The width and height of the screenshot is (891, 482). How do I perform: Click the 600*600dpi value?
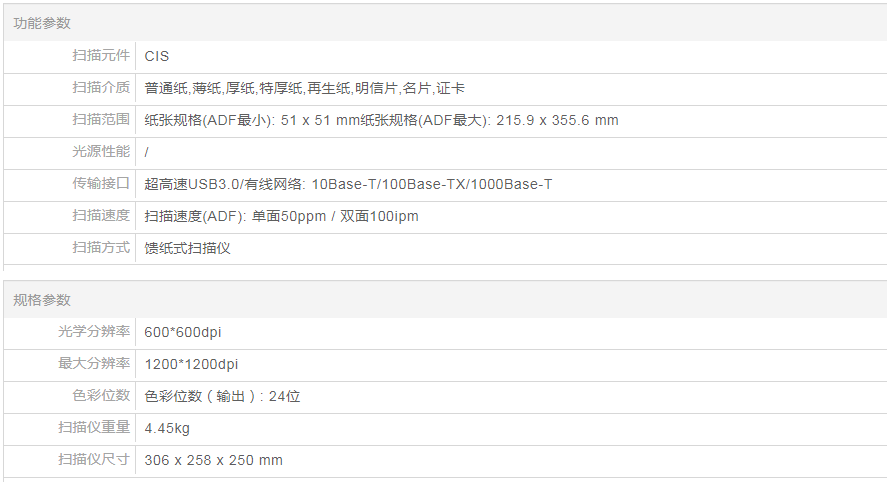click(183, 332)
